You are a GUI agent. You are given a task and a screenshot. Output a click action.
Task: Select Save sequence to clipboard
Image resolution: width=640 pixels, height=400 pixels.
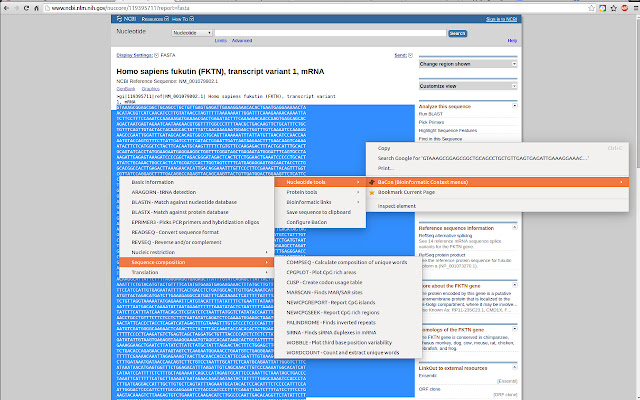[320, 212]
